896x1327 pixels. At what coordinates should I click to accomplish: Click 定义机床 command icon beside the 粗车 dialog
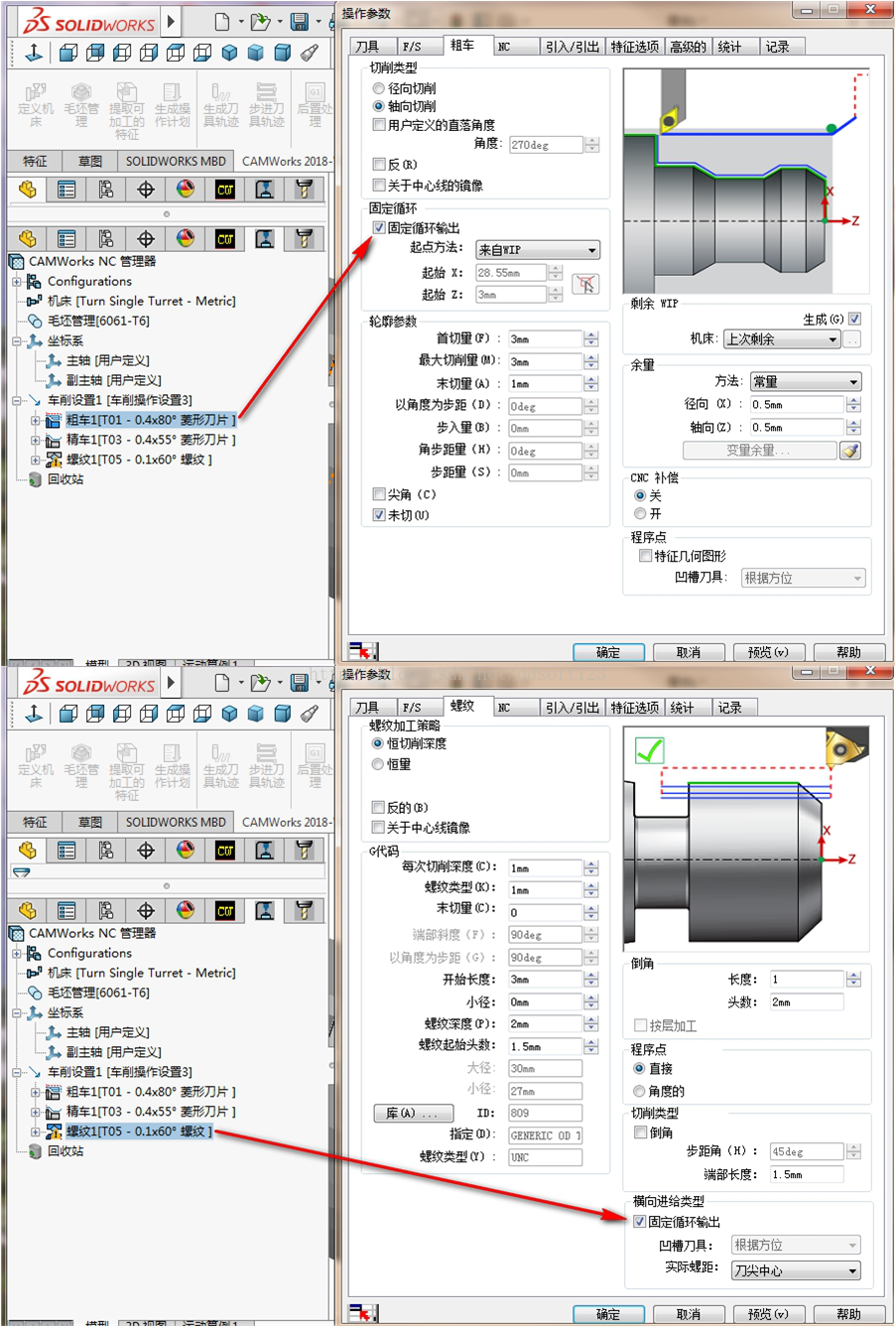coord(36,92)
